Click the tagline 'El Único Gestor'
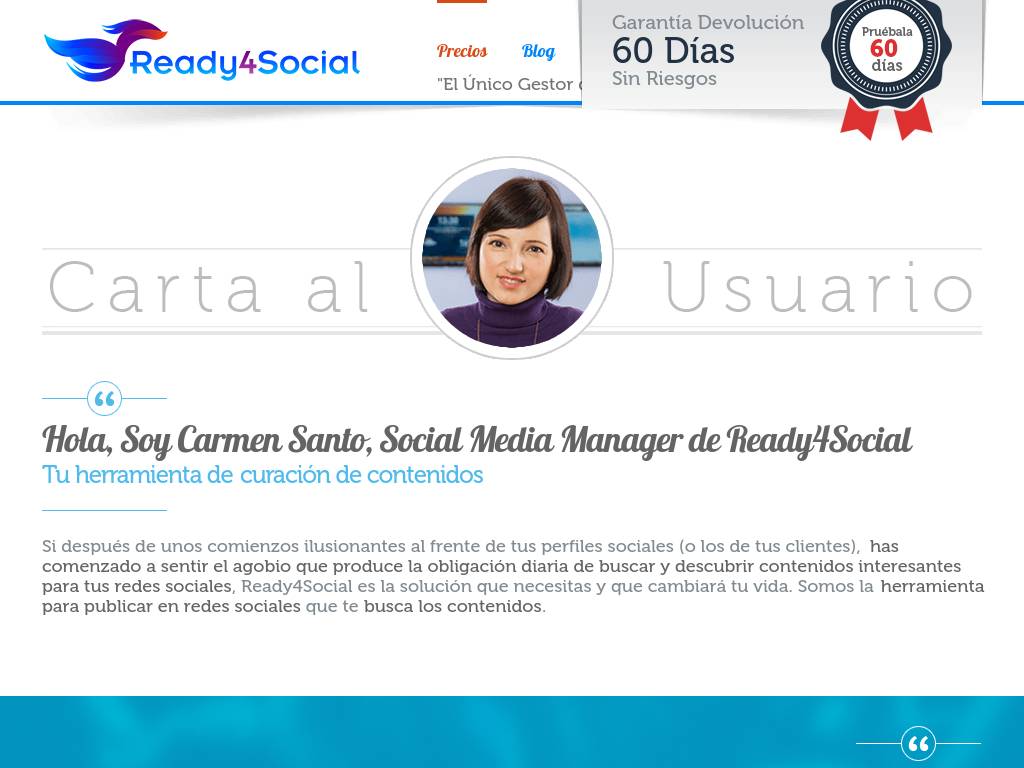1024x768 pixels. click(x=509, y=84)
